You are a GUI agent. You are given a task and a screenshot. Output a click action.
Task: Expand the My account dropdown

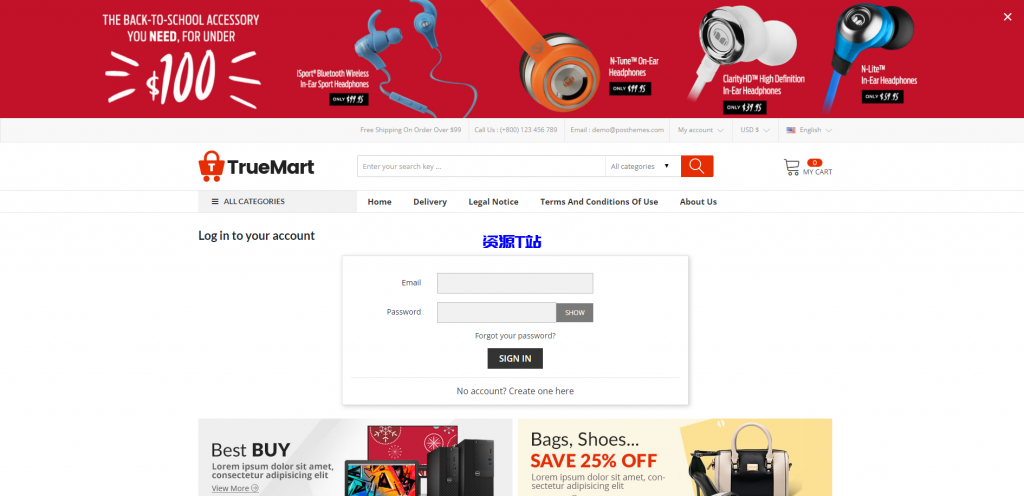tap(700, 130)
